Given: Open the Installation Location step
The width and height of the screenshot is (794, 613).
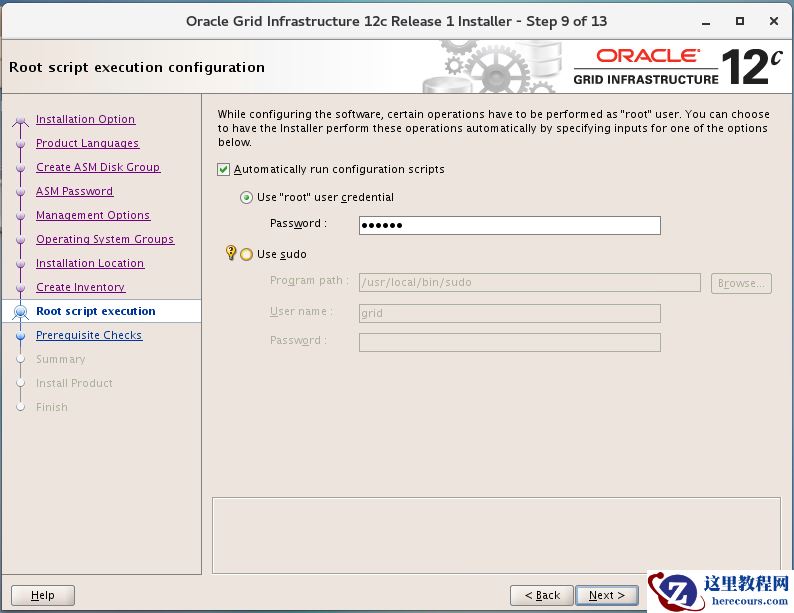Looking at the screenshot, I should [90, 263].
